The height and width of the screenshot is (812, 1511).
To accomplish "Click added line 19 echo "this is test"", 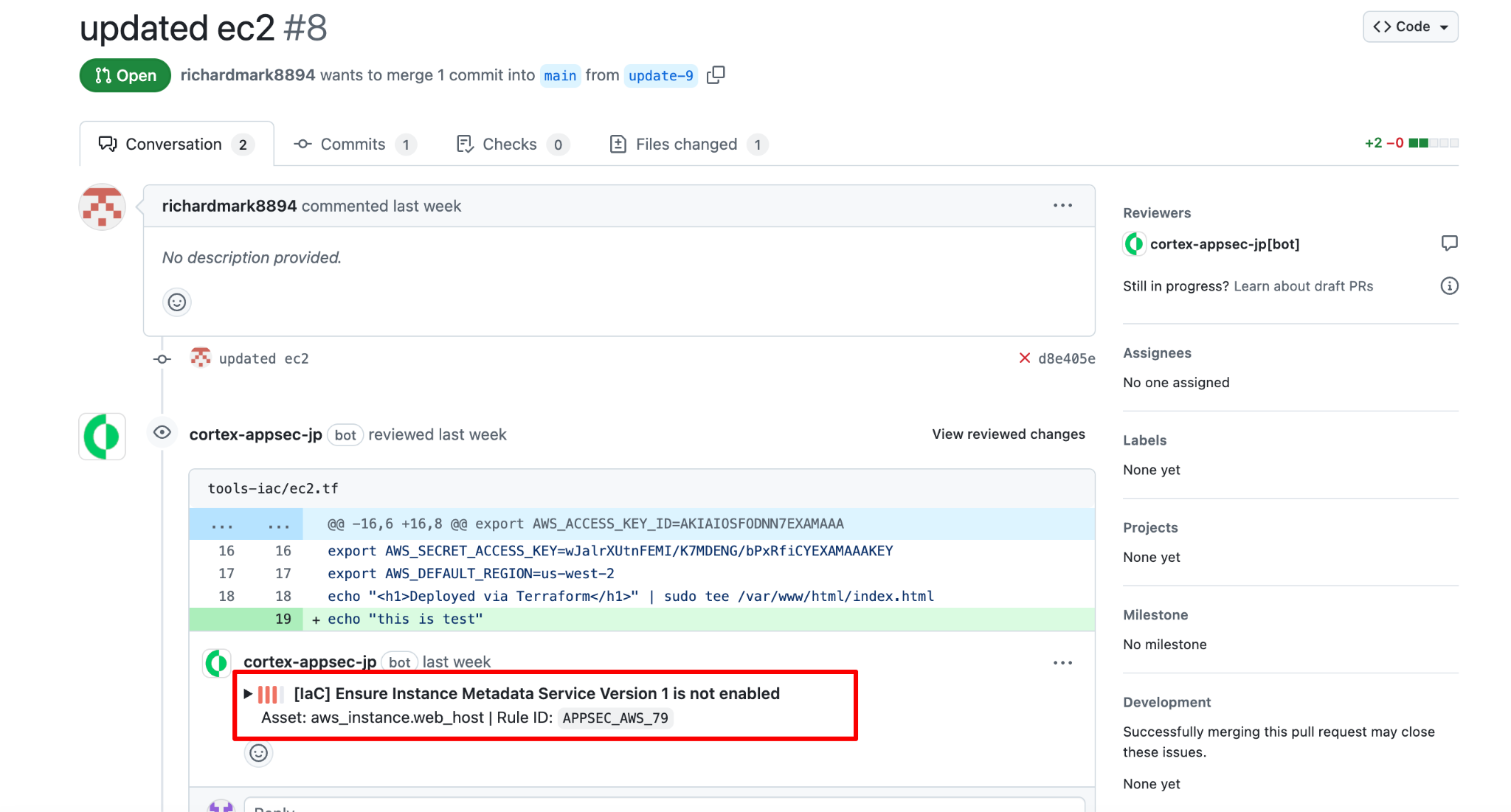I will pos(642,620).
